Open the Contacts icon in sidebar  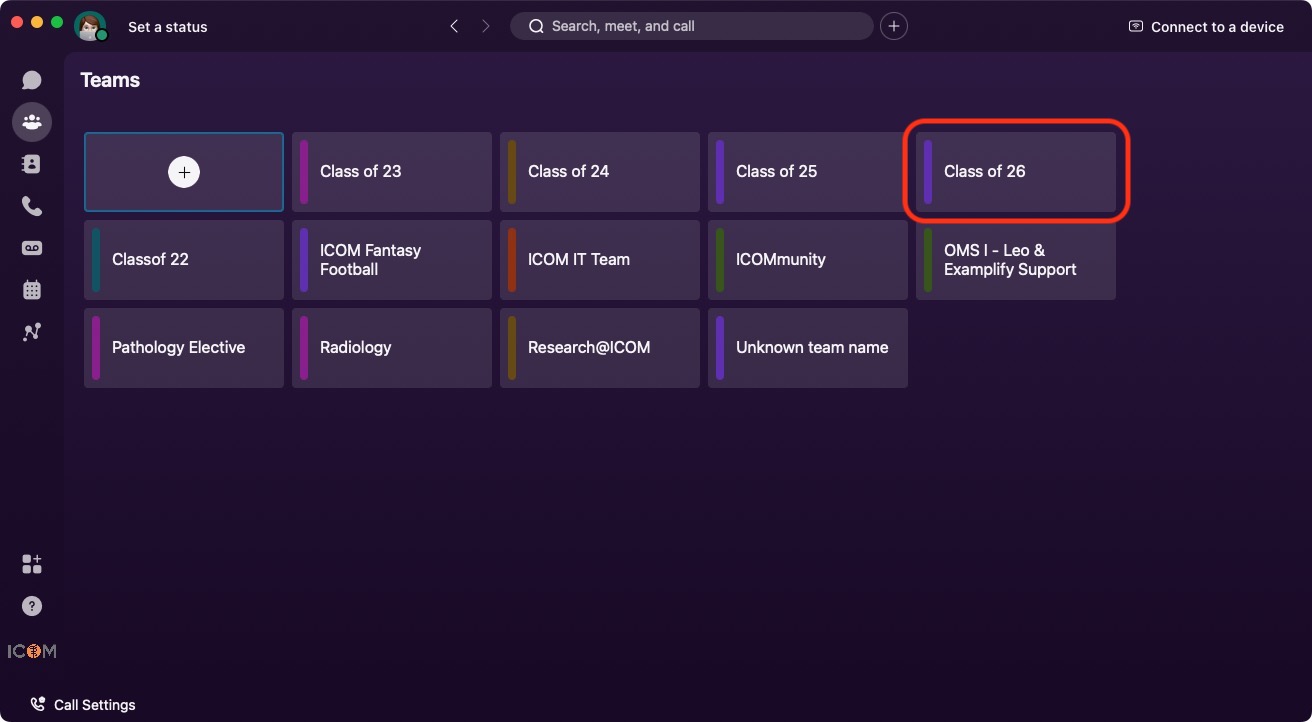32,164
